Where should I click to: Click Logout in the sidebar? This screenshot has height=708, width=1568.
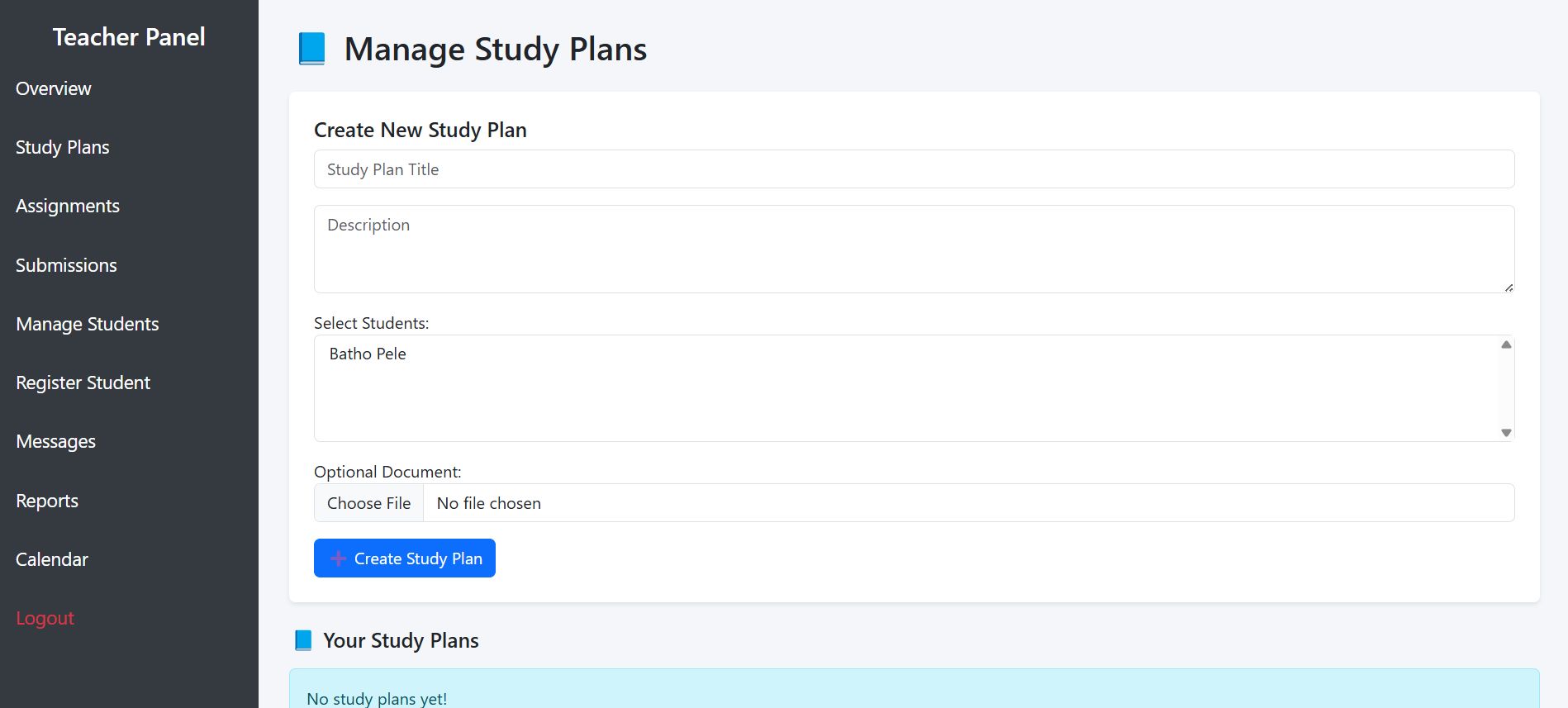click(45, 618)
